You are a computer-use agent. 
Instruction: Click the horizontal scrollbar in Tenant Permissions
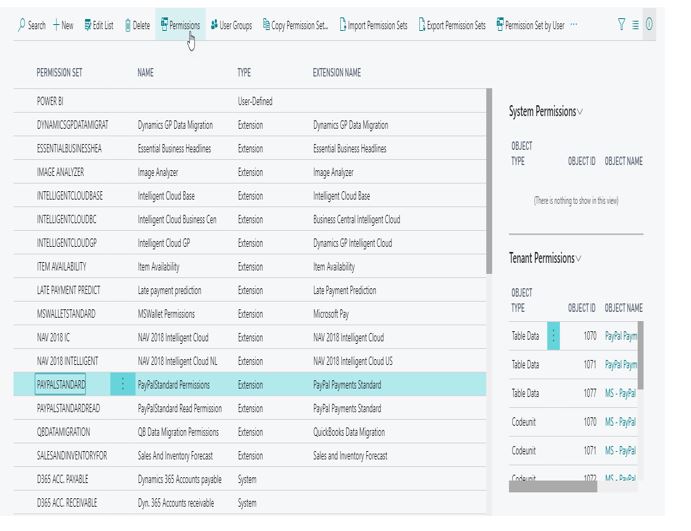tap(553, 486)
